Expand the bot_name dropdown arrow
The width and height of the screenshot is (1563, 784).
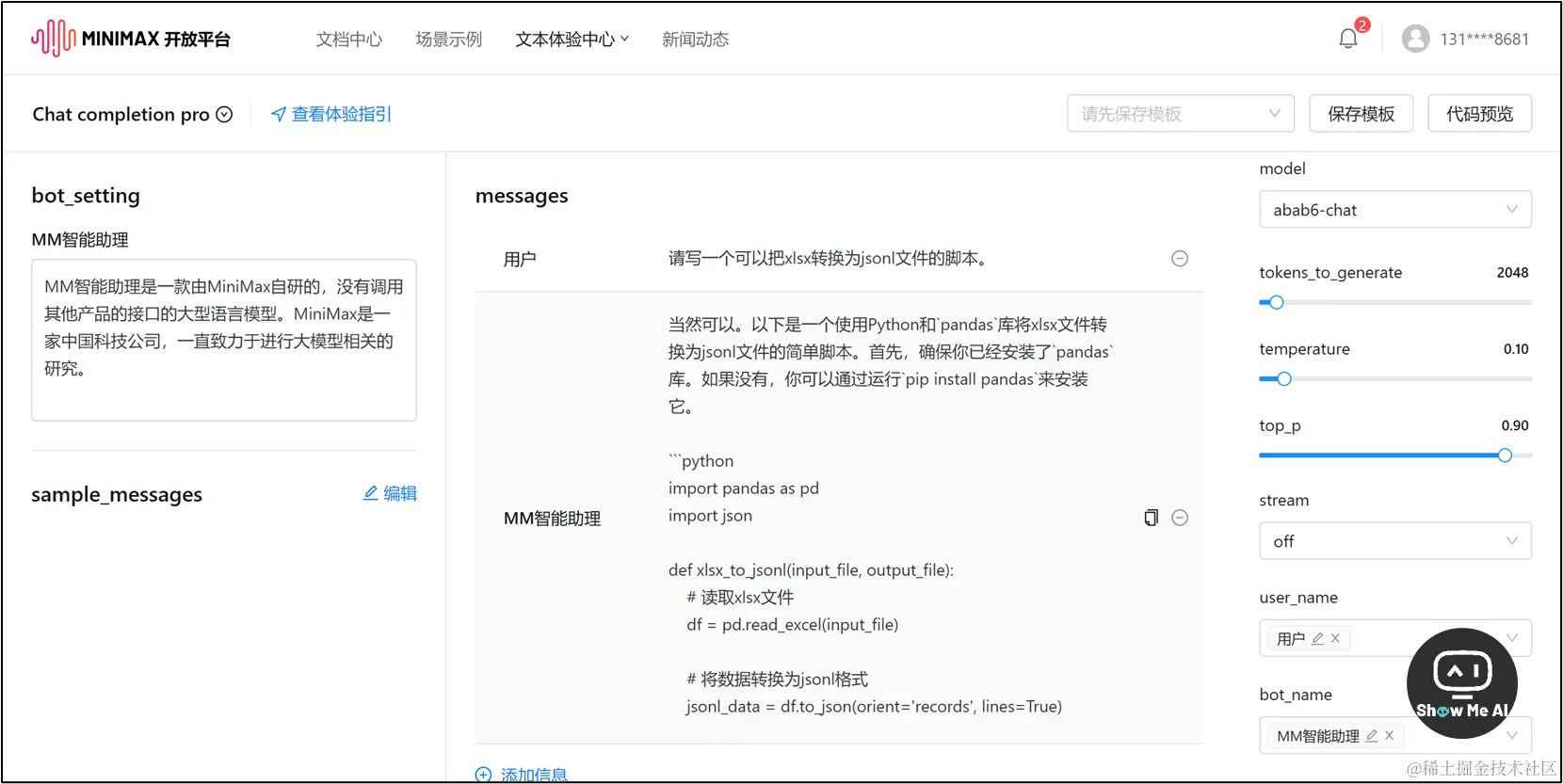coord(1512,736)
